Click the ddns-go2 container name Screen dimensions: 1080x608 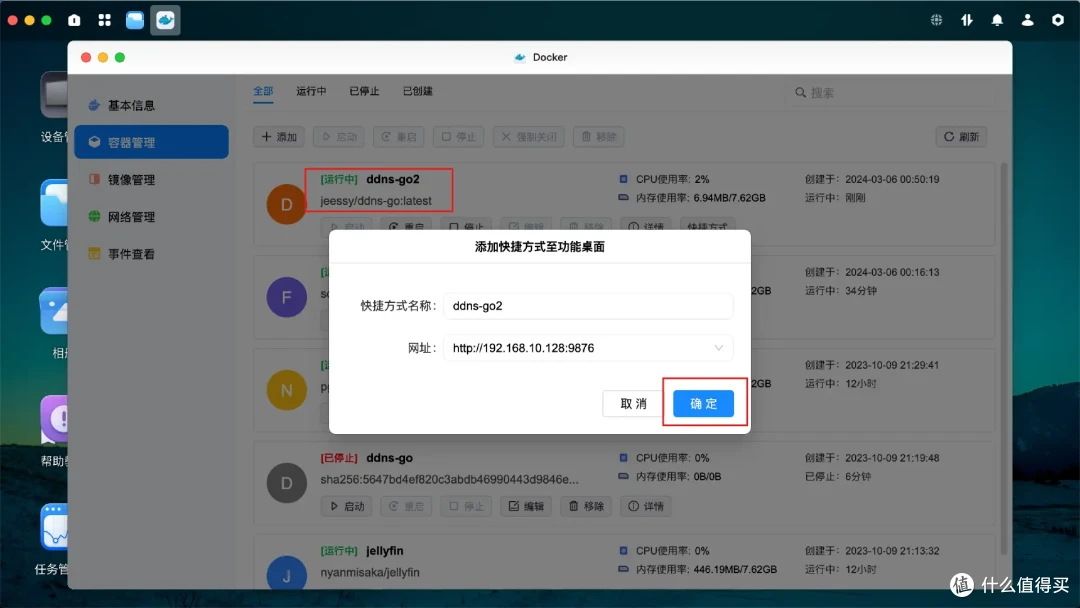(393, 179)
